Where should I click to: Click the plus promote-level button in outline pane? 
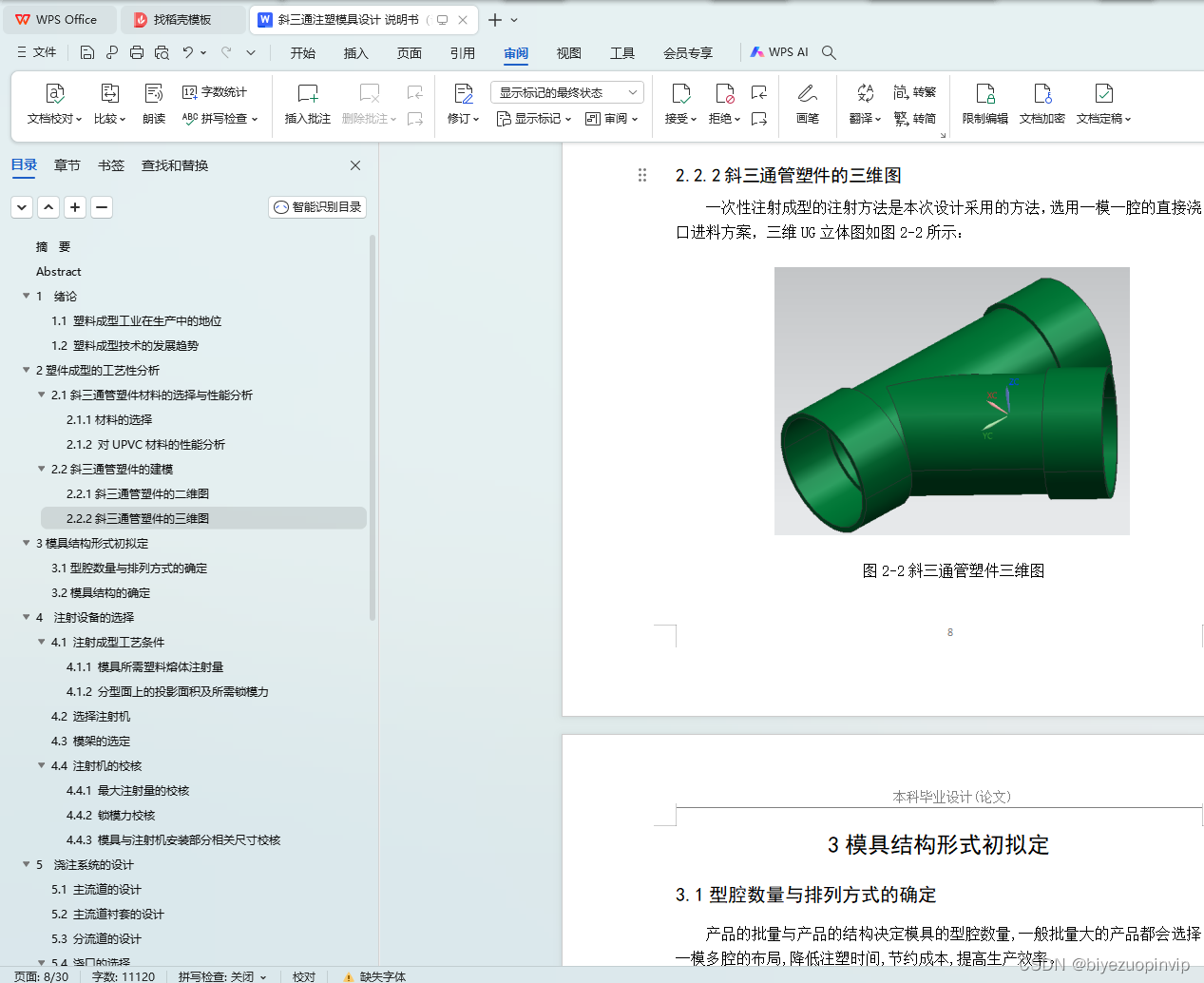click(75, 207)
